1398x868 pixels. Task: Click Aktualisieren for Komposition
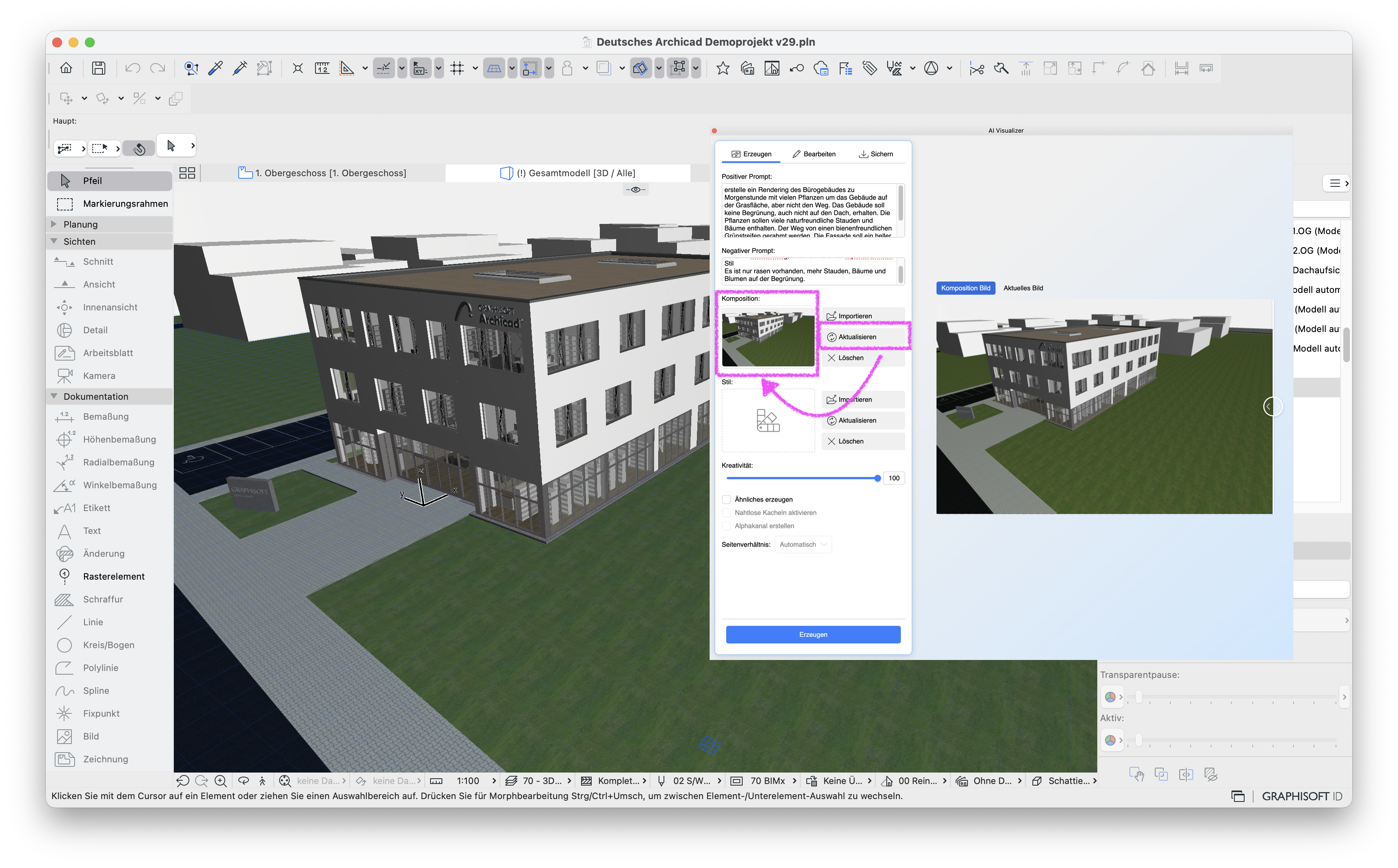(863, 337)
